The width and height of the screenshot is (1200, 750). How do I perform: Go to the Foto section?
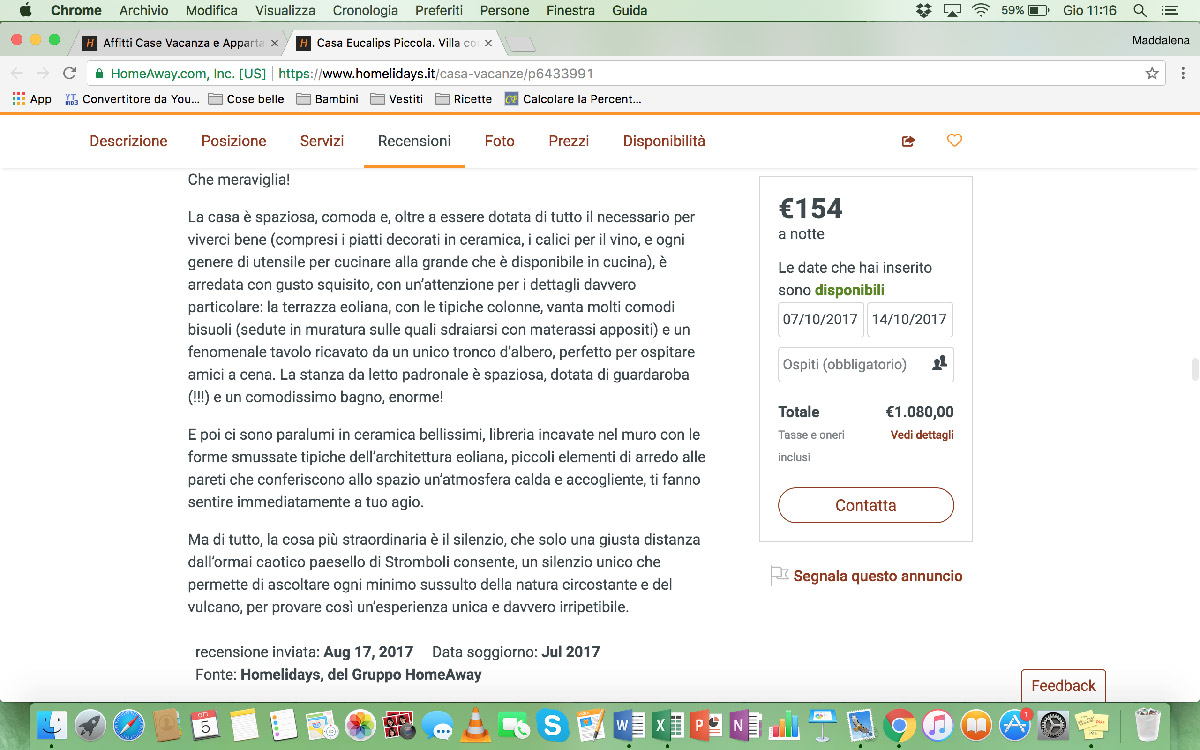pyautogui.click(x=500, y=141)
